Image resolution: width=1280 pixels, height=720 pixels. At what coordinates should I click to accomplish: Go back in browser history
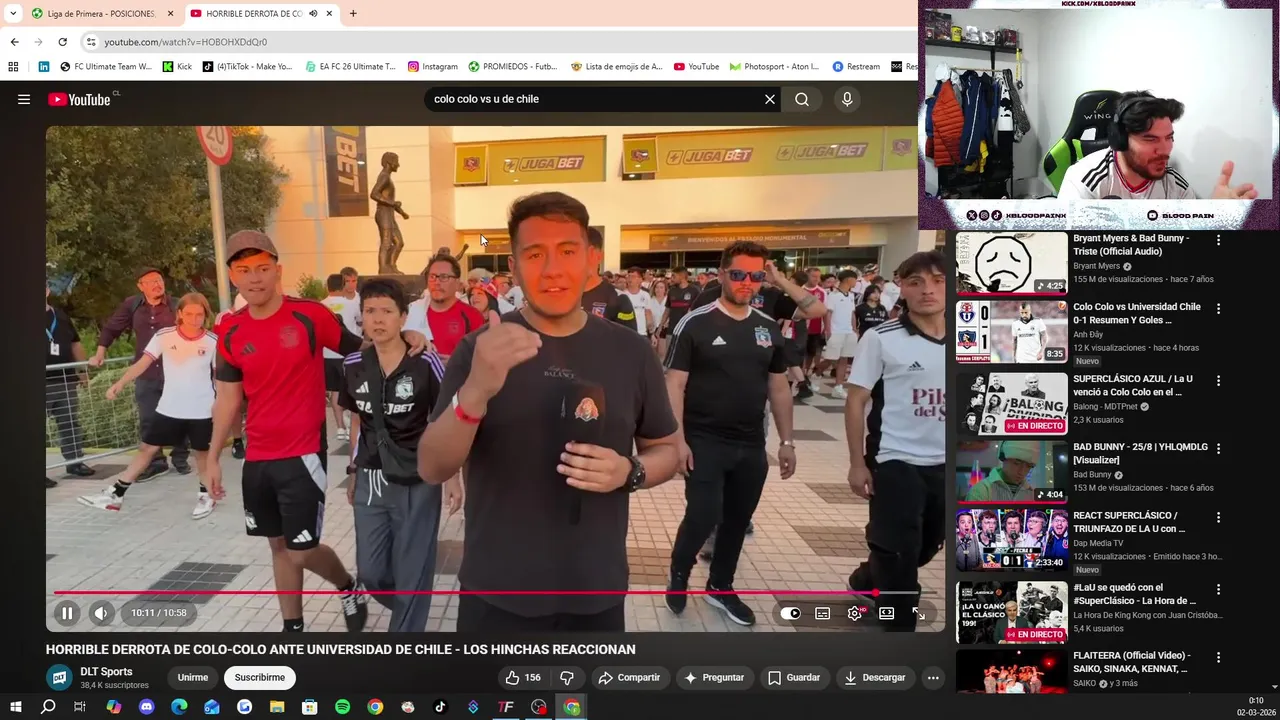14,42
